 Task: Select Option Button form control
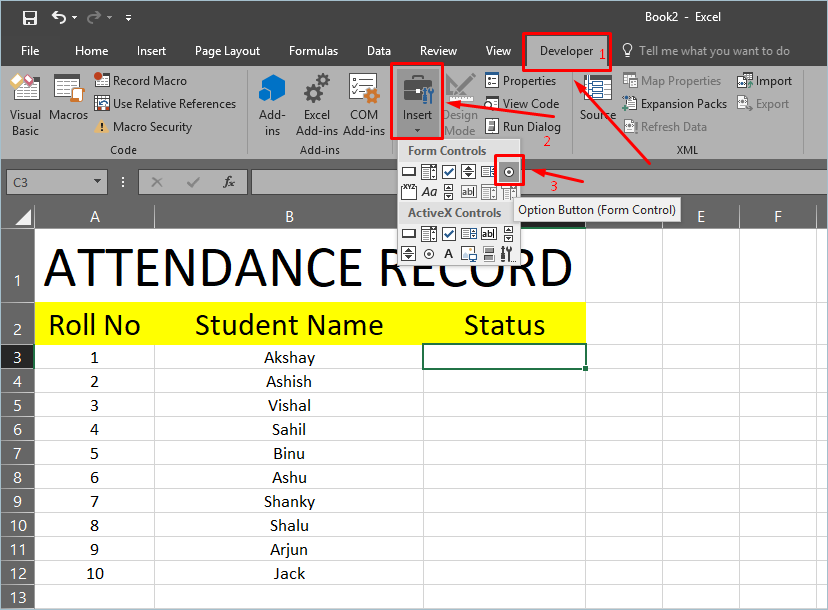click(509, 172)
